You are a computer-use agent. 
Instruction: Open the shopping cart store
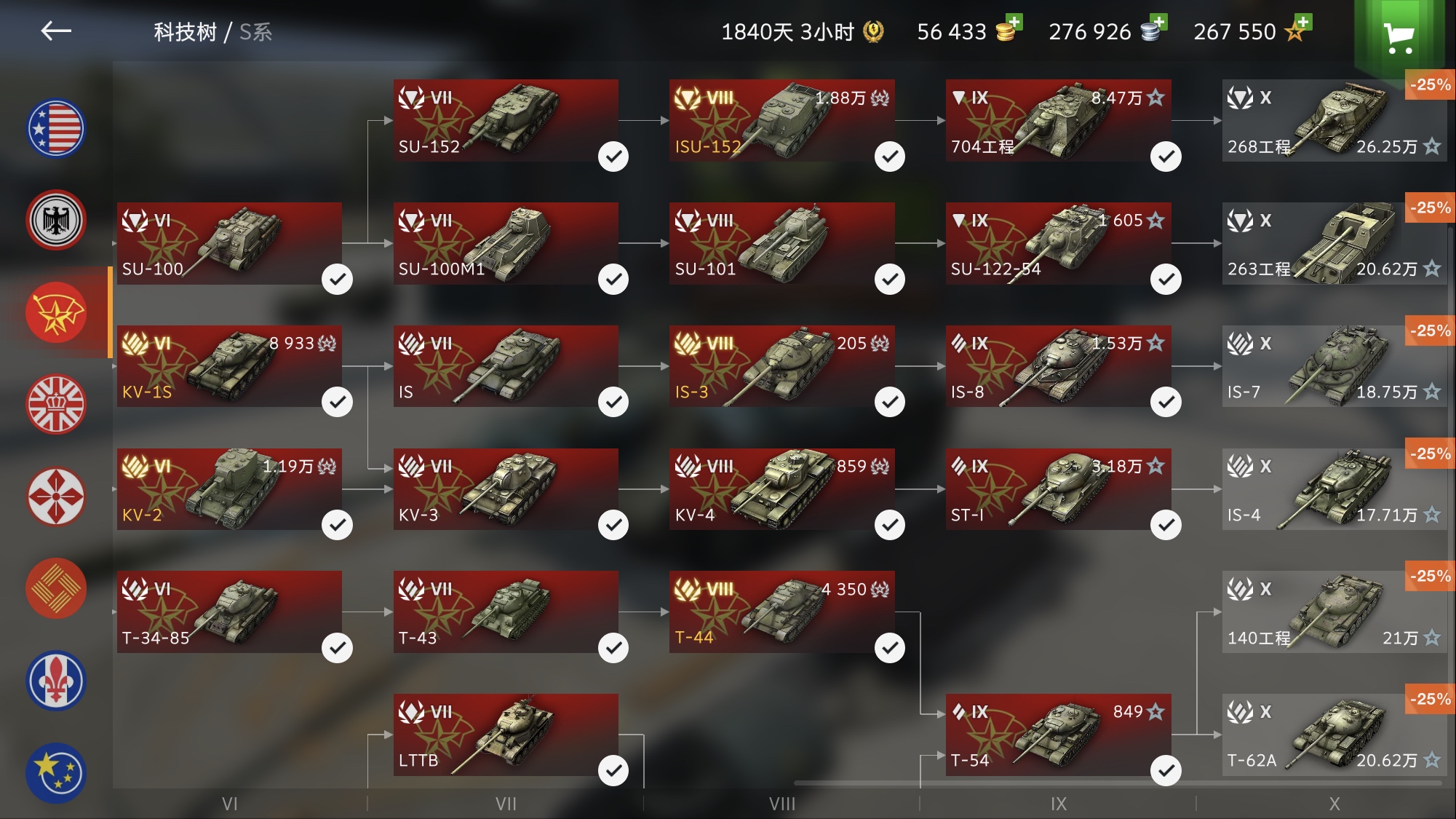[1399, 35]
